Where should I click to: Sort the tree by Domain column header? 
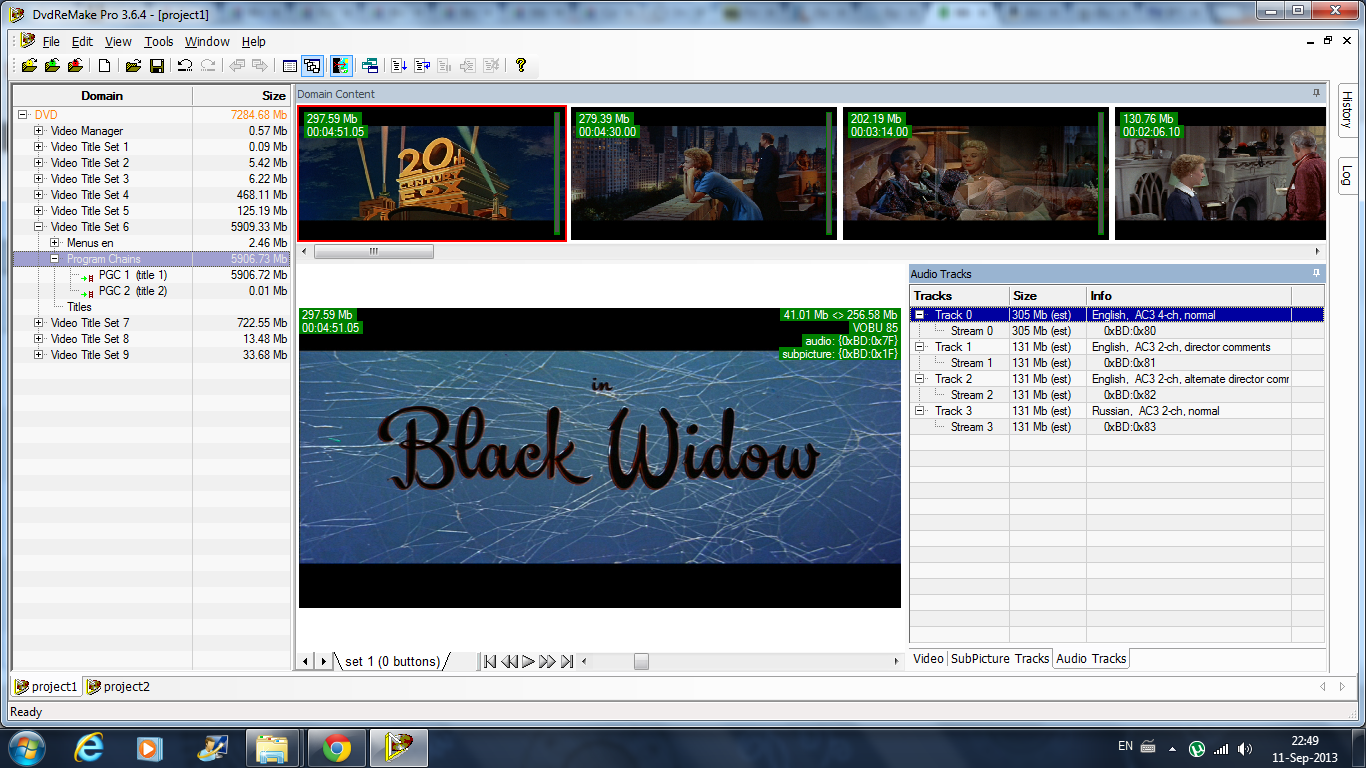click(102, 96)
